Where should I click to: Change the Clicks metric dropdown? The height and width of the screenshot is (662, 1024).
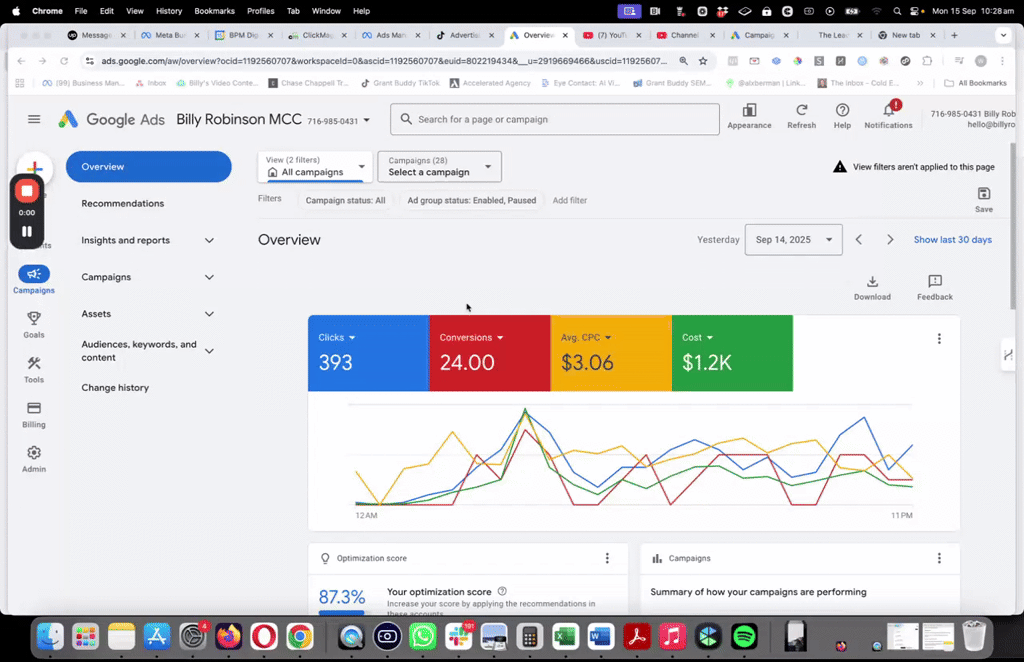click(x=336, y=338)
